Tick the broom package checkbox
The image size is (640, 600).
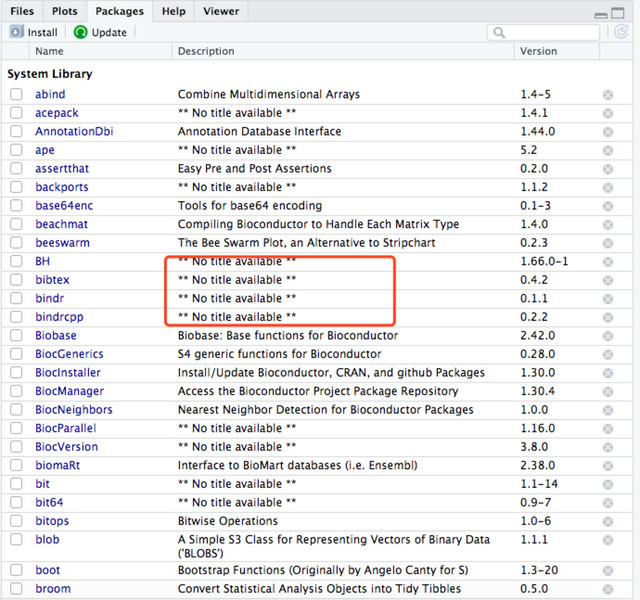[16, 589]
